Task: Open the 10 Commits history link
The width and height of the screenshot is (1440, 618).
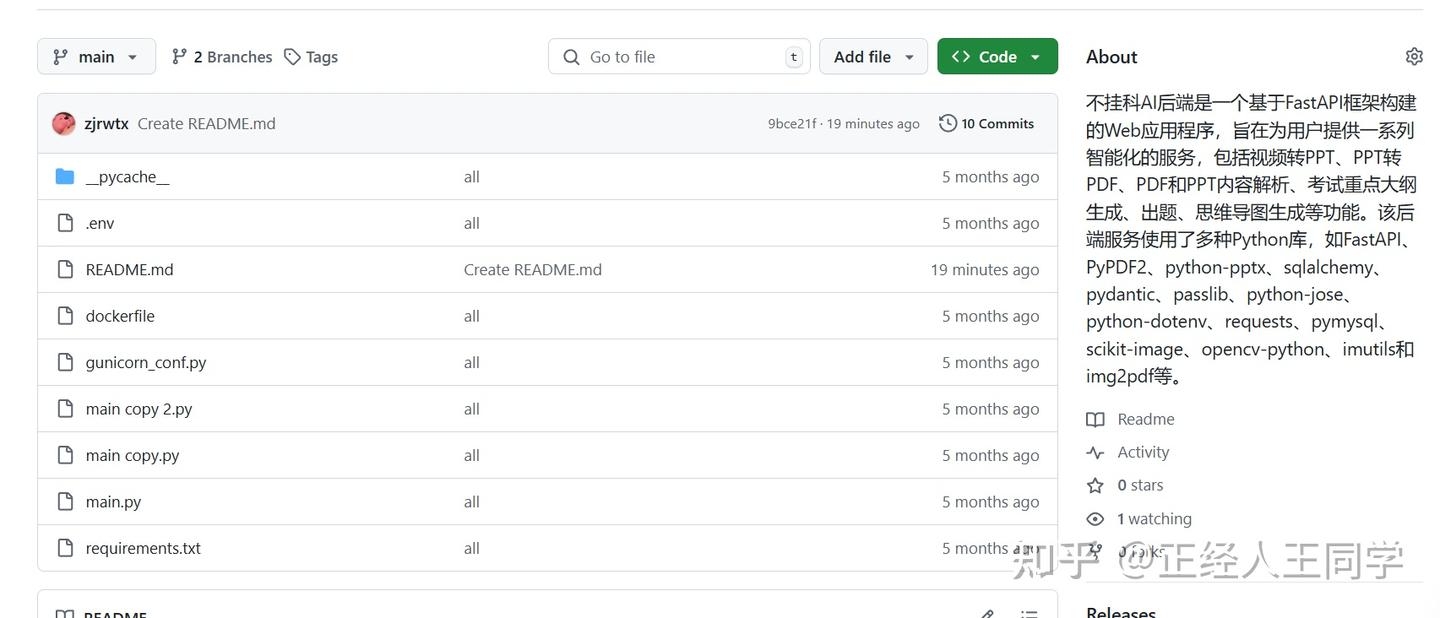Action: [987, 124]
